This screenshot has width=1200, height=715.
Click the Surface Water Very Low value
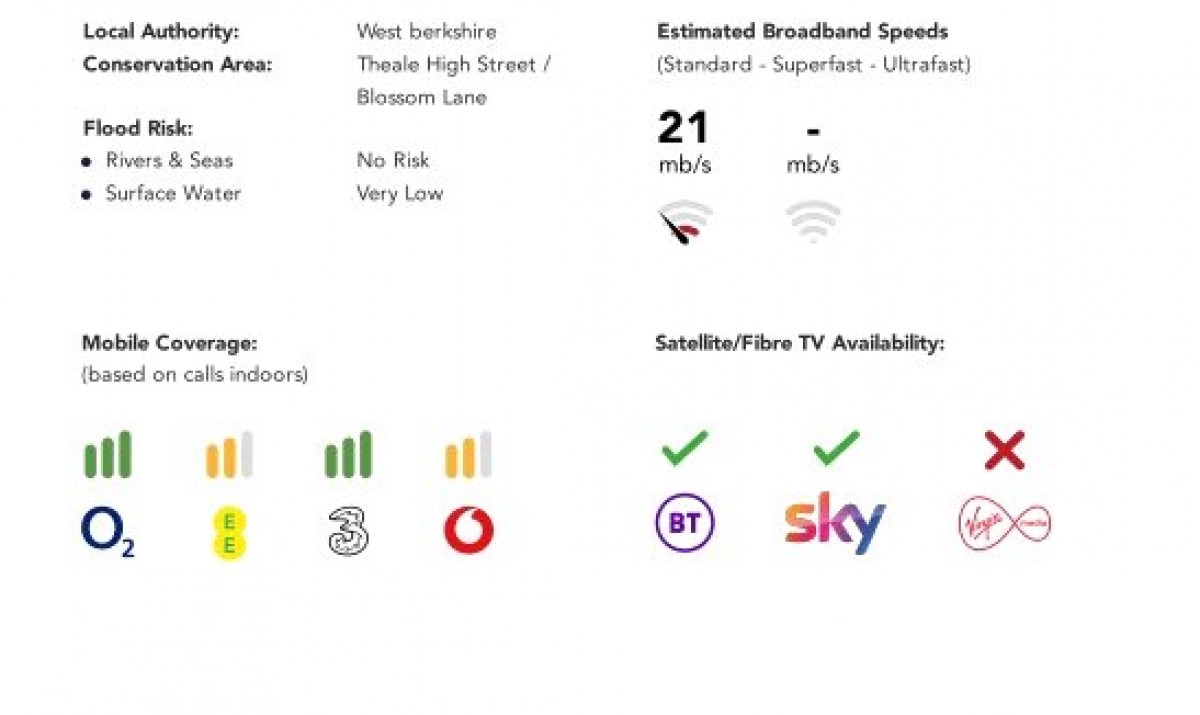click(399, 194)
